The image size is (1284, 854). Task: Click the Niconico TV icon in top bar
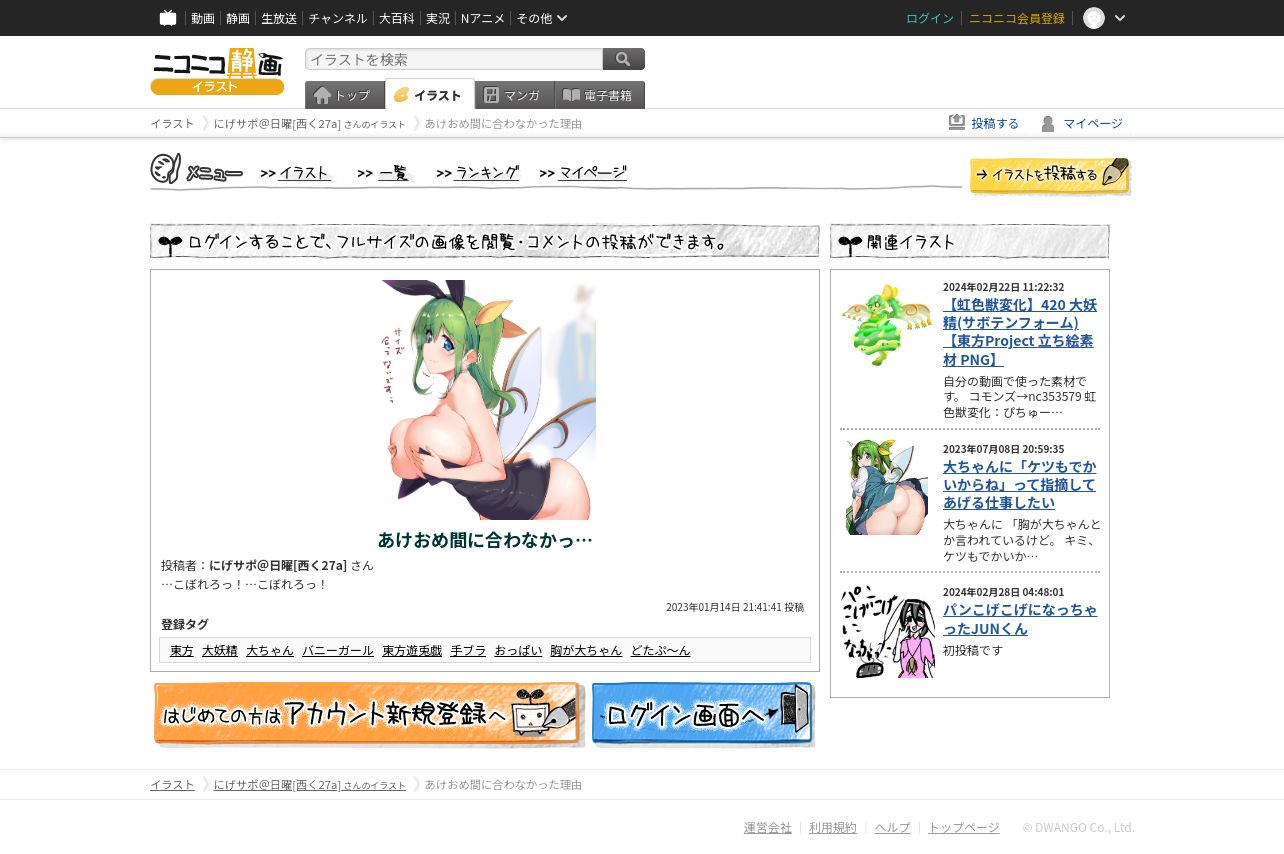[168, 18]
